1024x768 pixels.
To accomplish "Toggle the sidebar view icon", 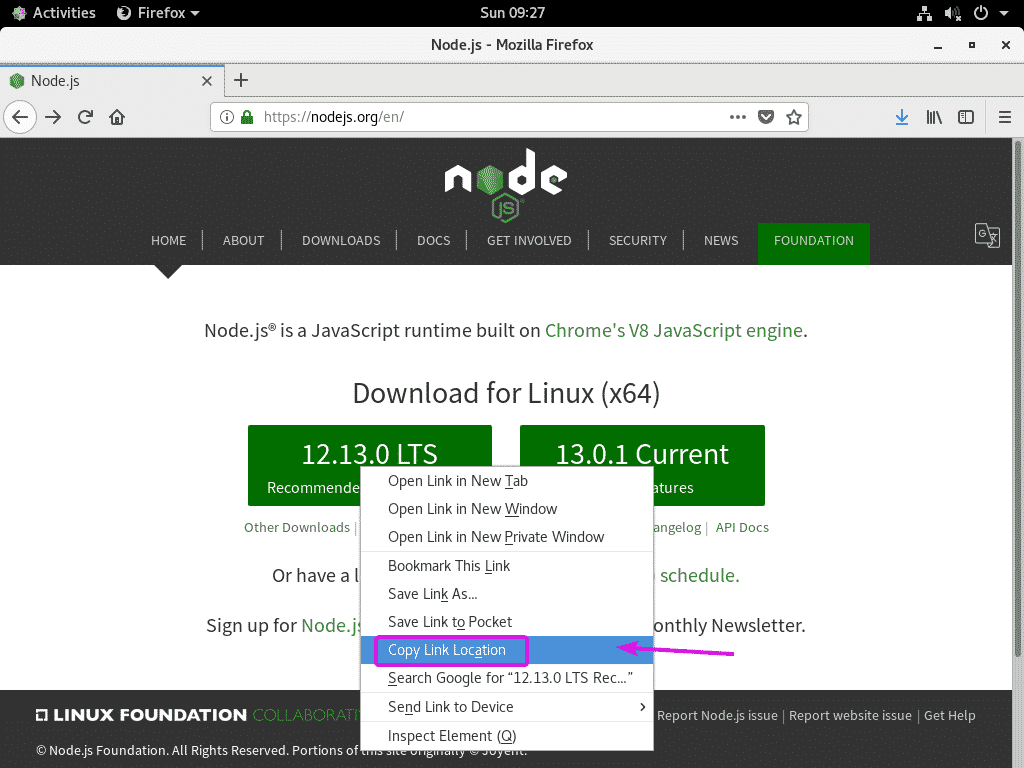I will 966,117.
